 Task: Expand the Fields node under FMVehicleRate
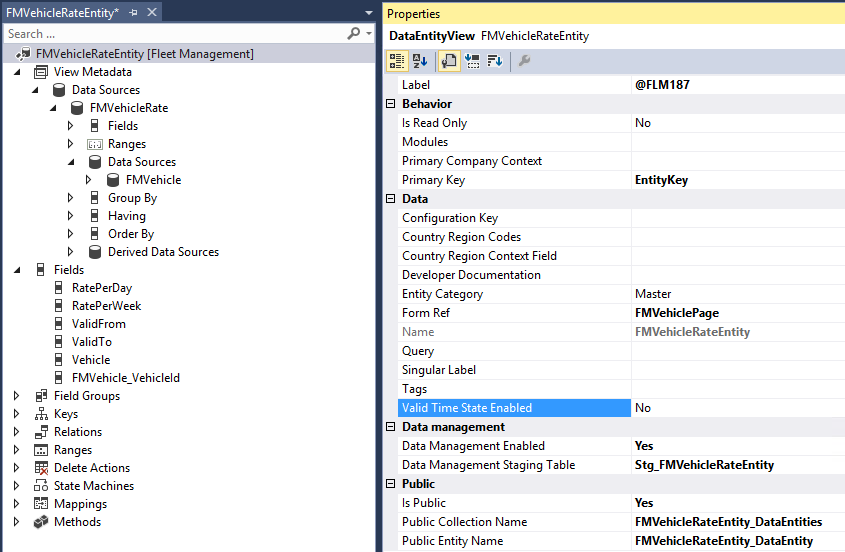point(71,126)
